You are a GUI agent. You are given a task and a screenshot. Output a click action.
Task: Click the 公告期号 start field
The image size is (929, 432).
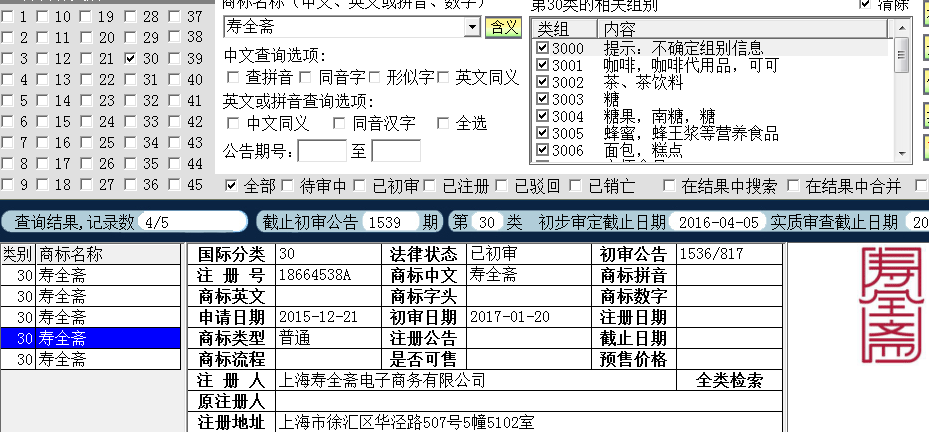pyautogui.click(x=322, y=151)
